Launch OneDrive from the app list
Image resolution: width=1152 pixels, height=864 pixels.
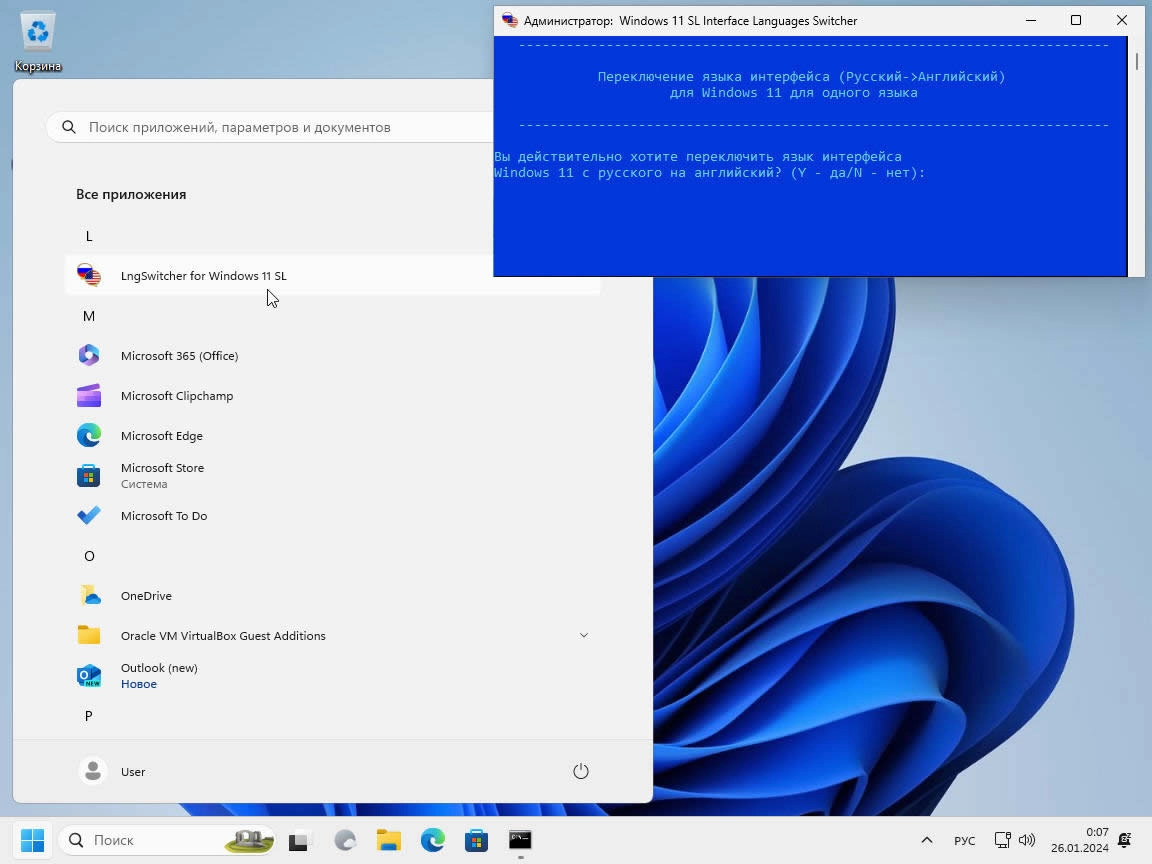(x=146, y=596)
